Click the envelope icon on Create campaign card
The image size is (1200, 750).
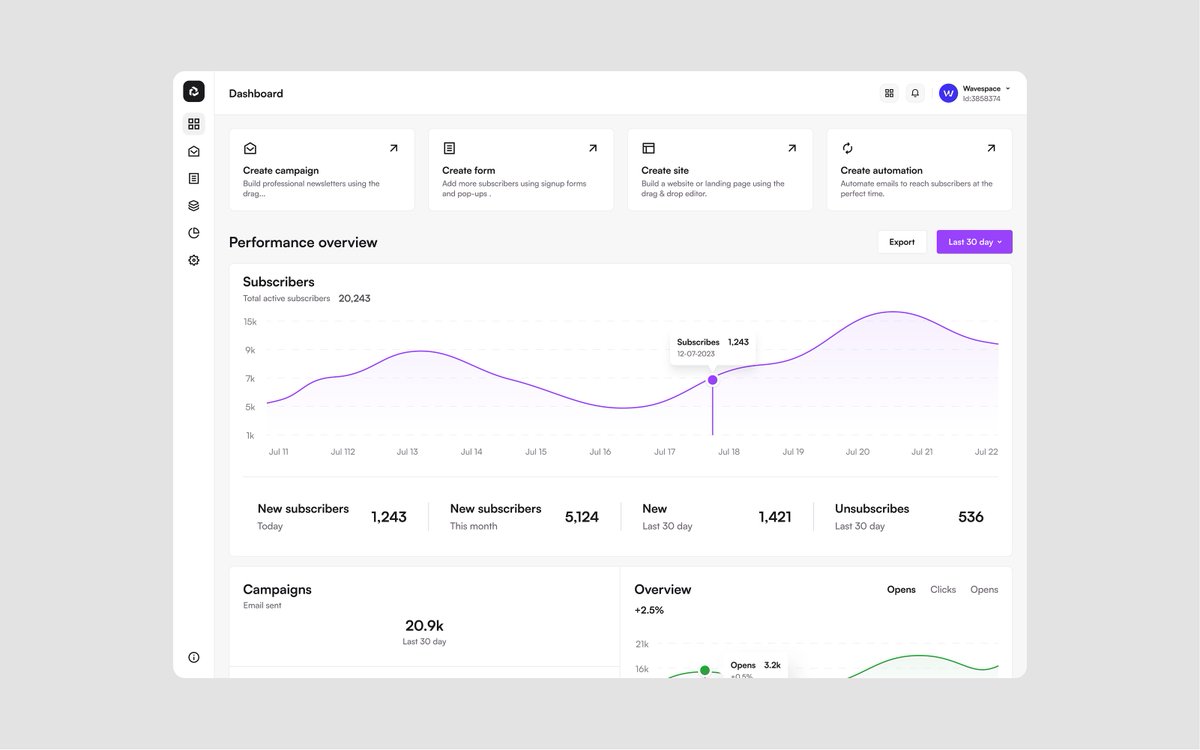[250, 148]
